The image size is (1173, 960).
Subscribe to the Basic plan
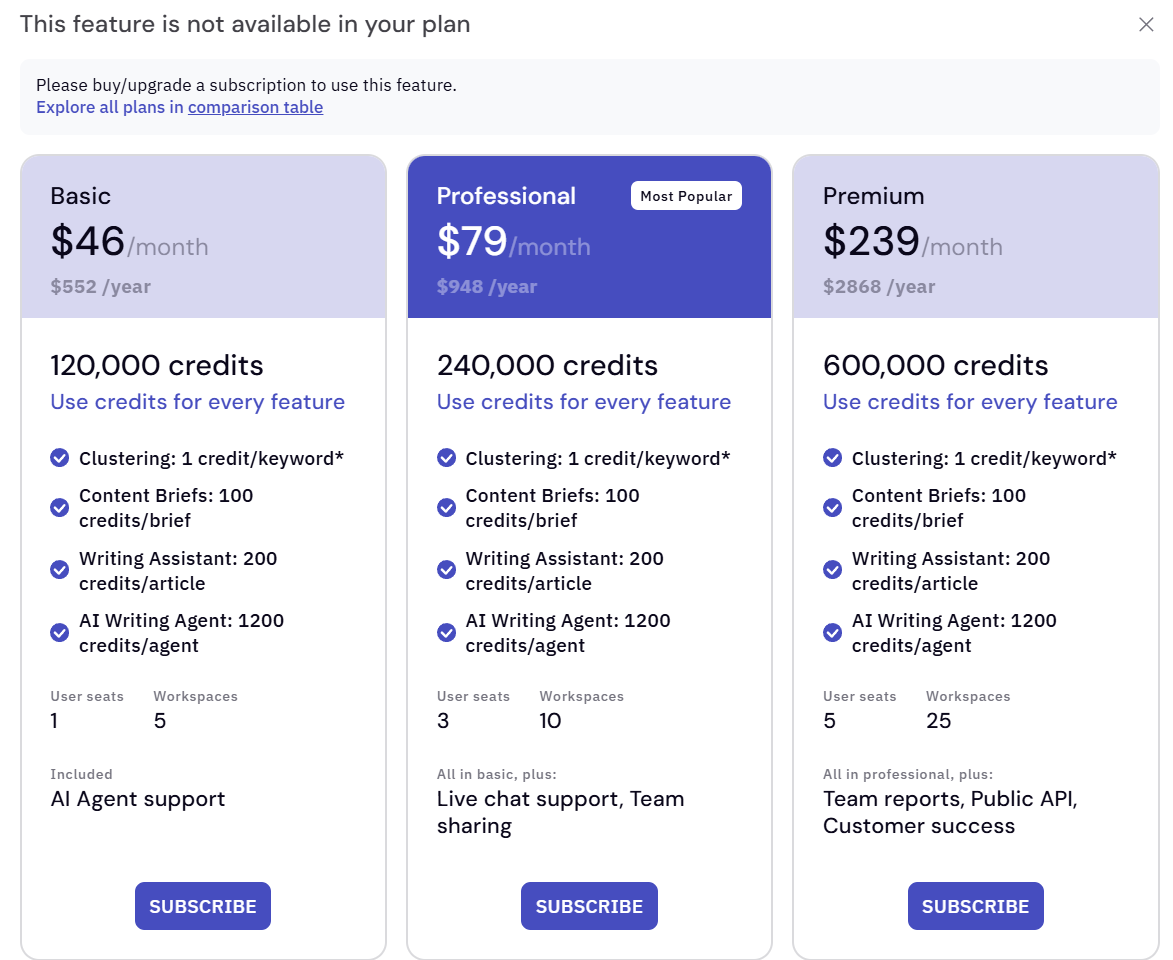203,906
